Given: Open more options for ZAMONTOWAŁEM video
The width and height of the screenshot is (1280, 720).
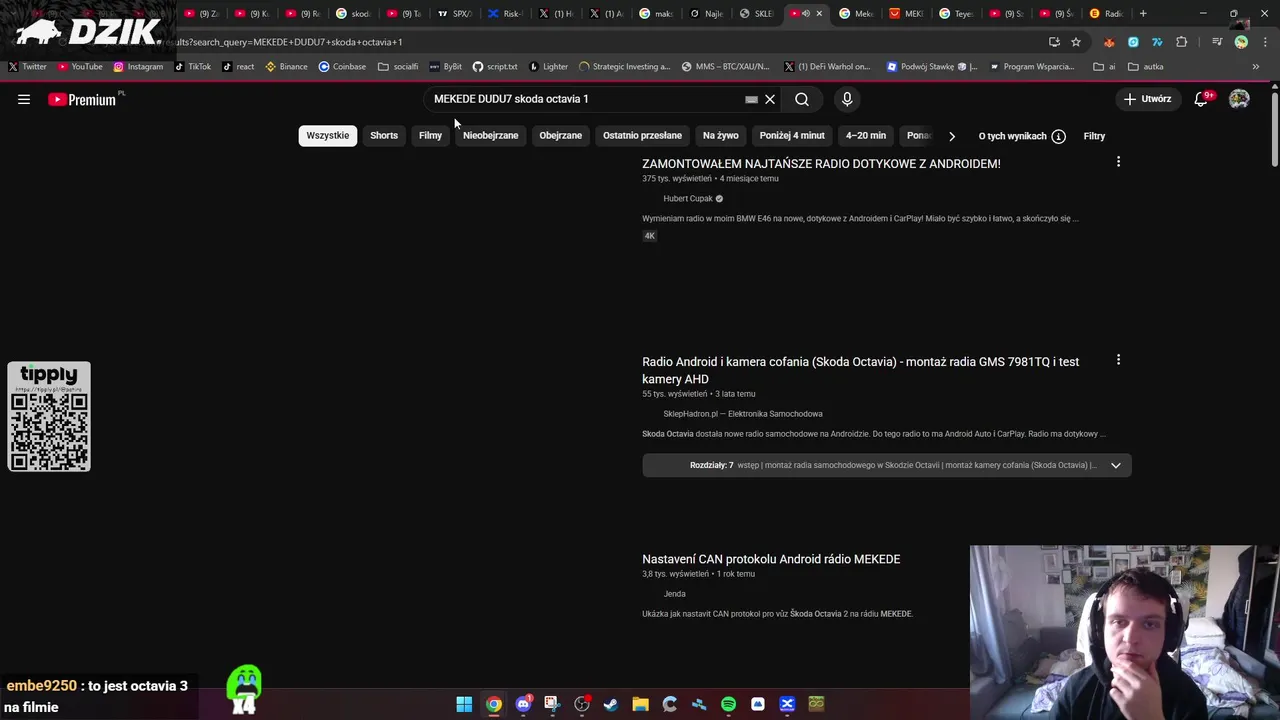Looking at the screenshot, I should click(1118, 162).
